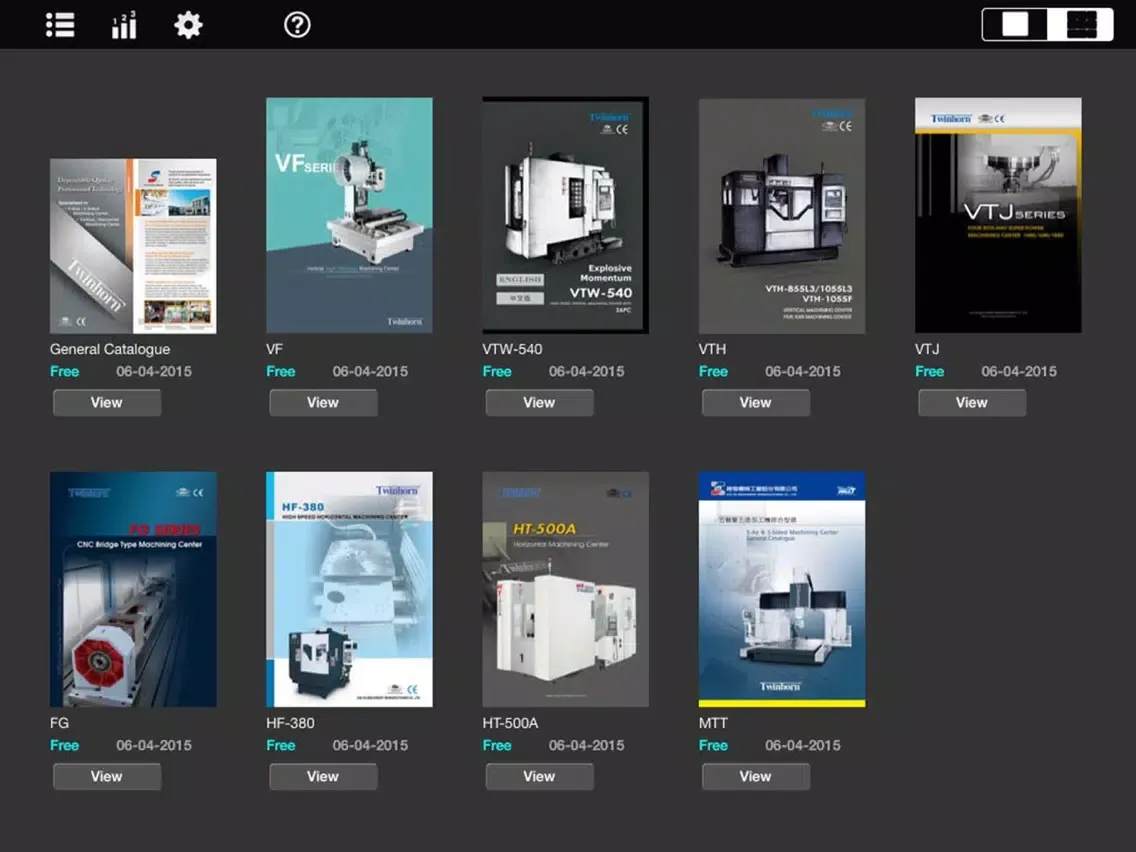Click the 06-04-2015 date under VTH
1136x852 pixels.
pyautogui.click(x=803, y=372)
